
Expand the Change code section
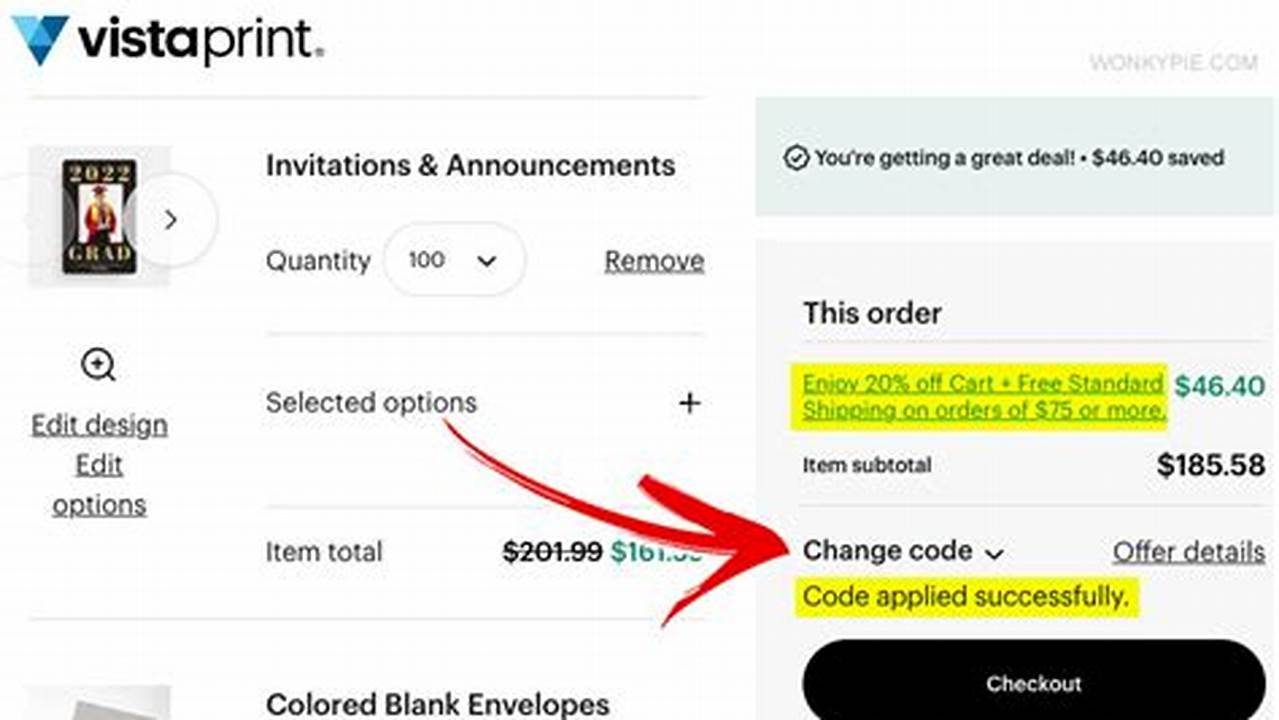[888, 551]
